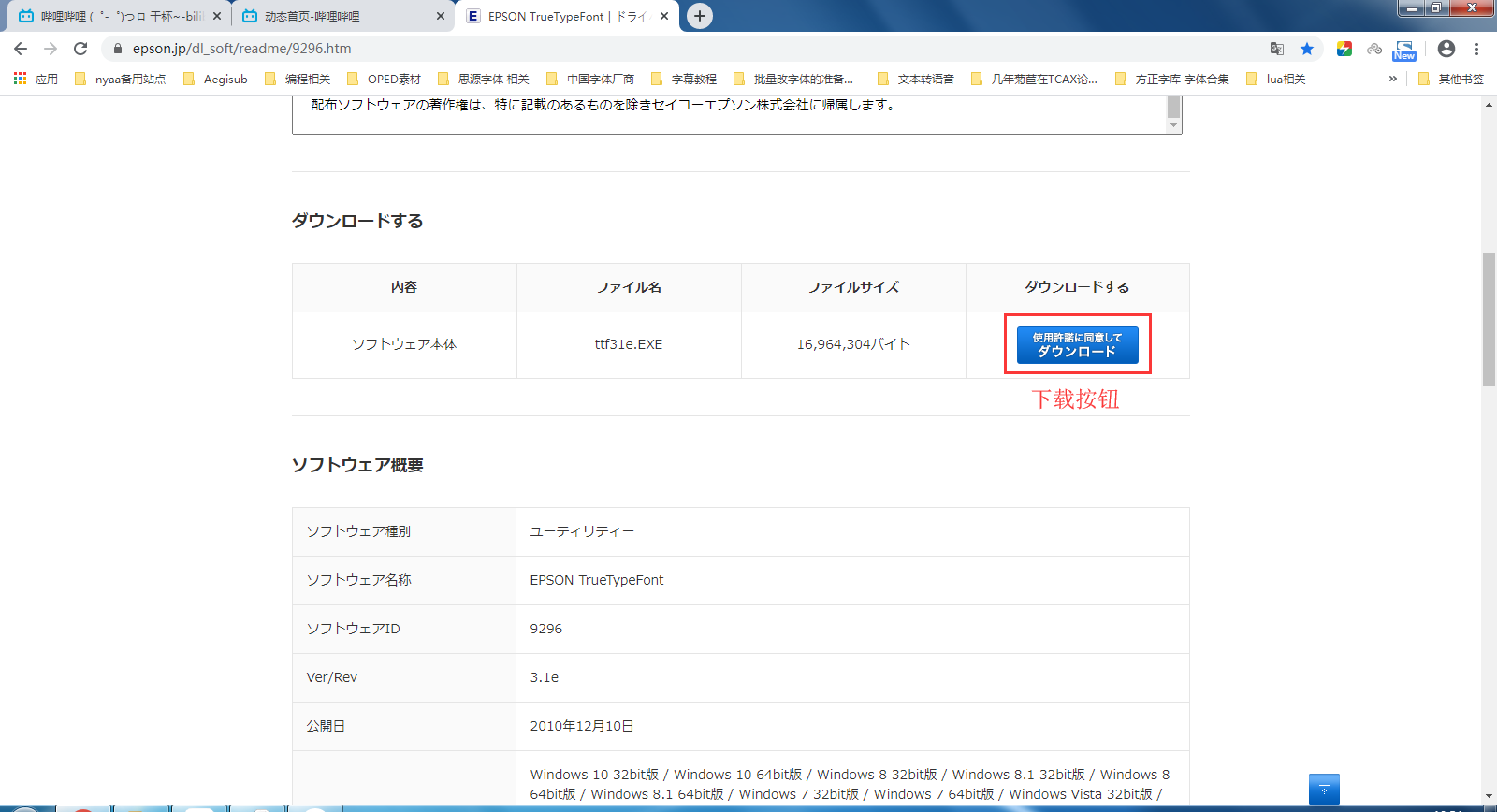Open the Chrome profile account icon

(1446, 49)
